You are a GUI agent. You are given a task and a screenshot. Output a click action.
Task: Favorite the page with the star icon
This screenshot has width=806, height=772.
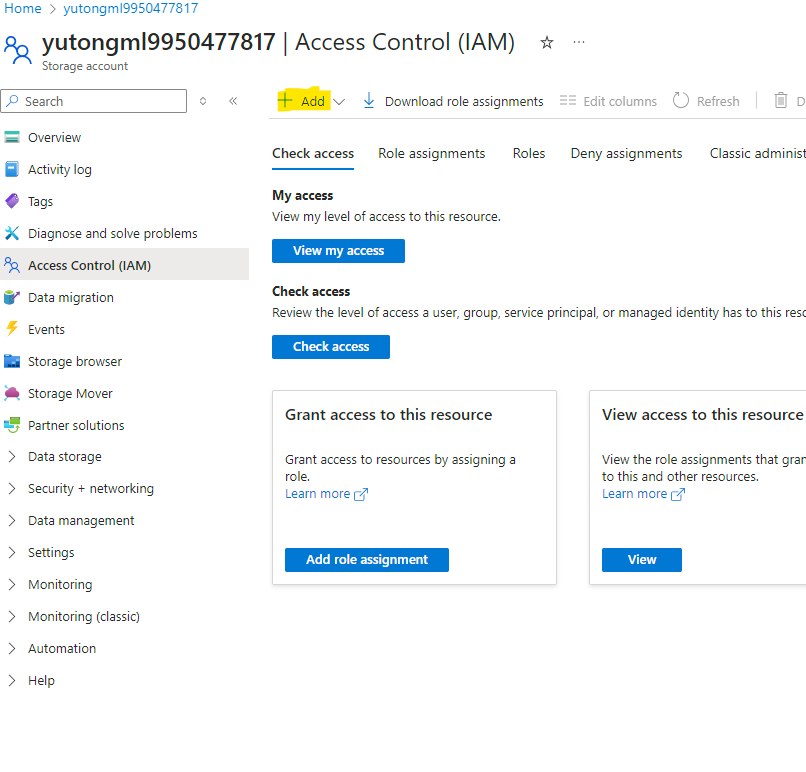coord(547,43)
